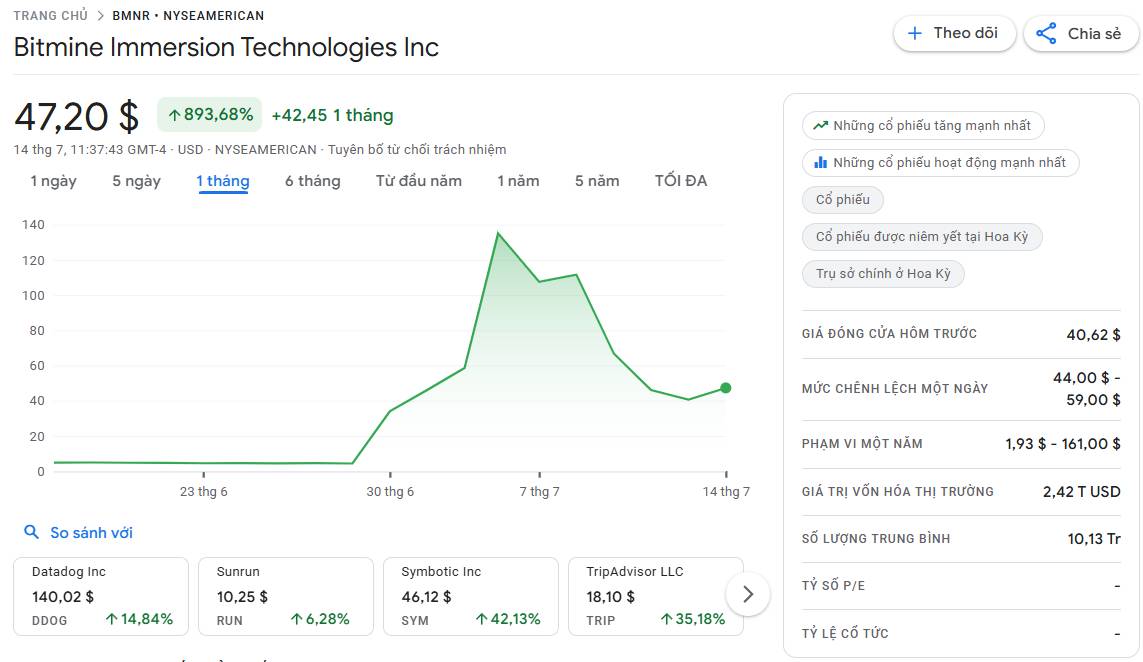This screenshot has height=662, width=1143.
Task: Open the Sunrun comparison card
Action: (286, 596)
